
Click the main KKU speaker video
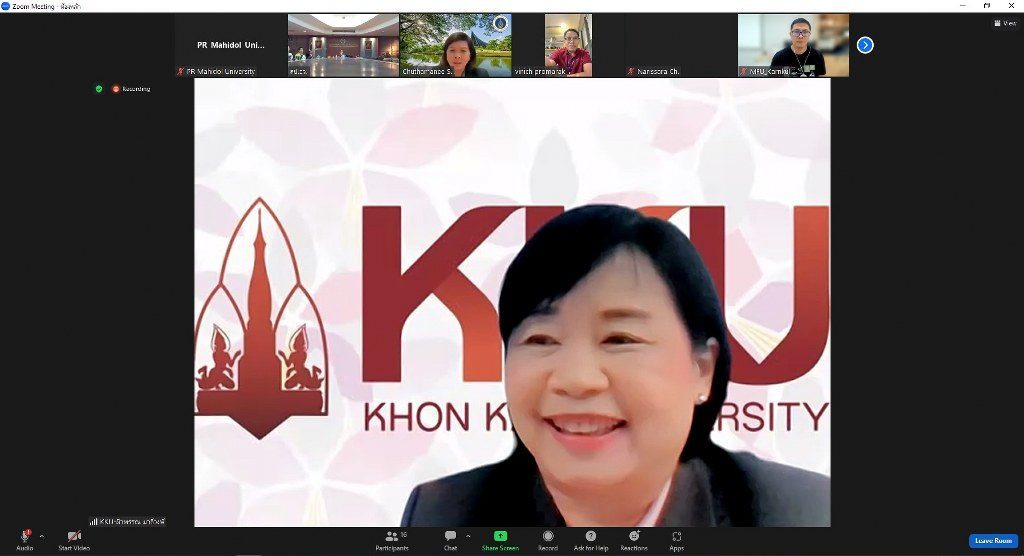pyautogui.click(x=512, y=303)
